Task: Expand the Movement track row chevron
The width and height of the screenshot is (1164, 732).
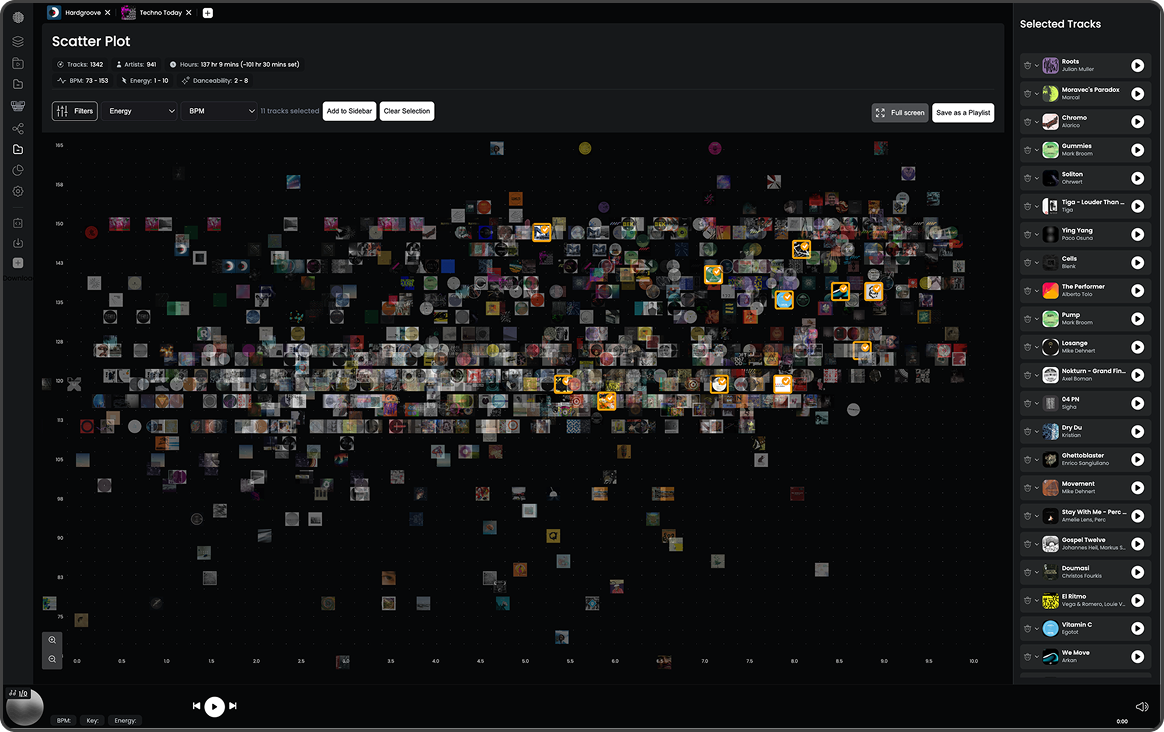Action: tap(1036, 488)
